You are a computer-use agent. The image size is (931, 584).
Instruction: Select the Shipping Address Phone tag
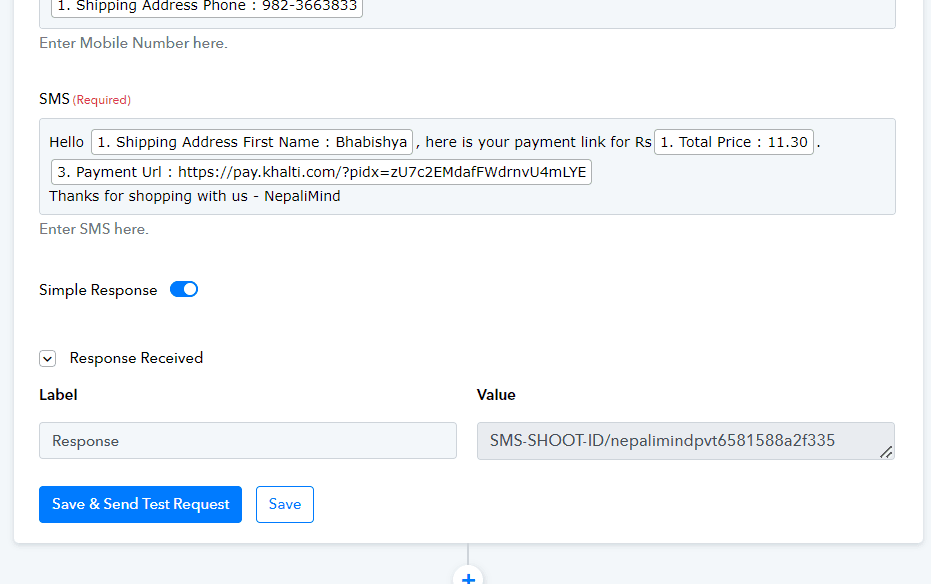pyautogui.click(x=207, y=7)
